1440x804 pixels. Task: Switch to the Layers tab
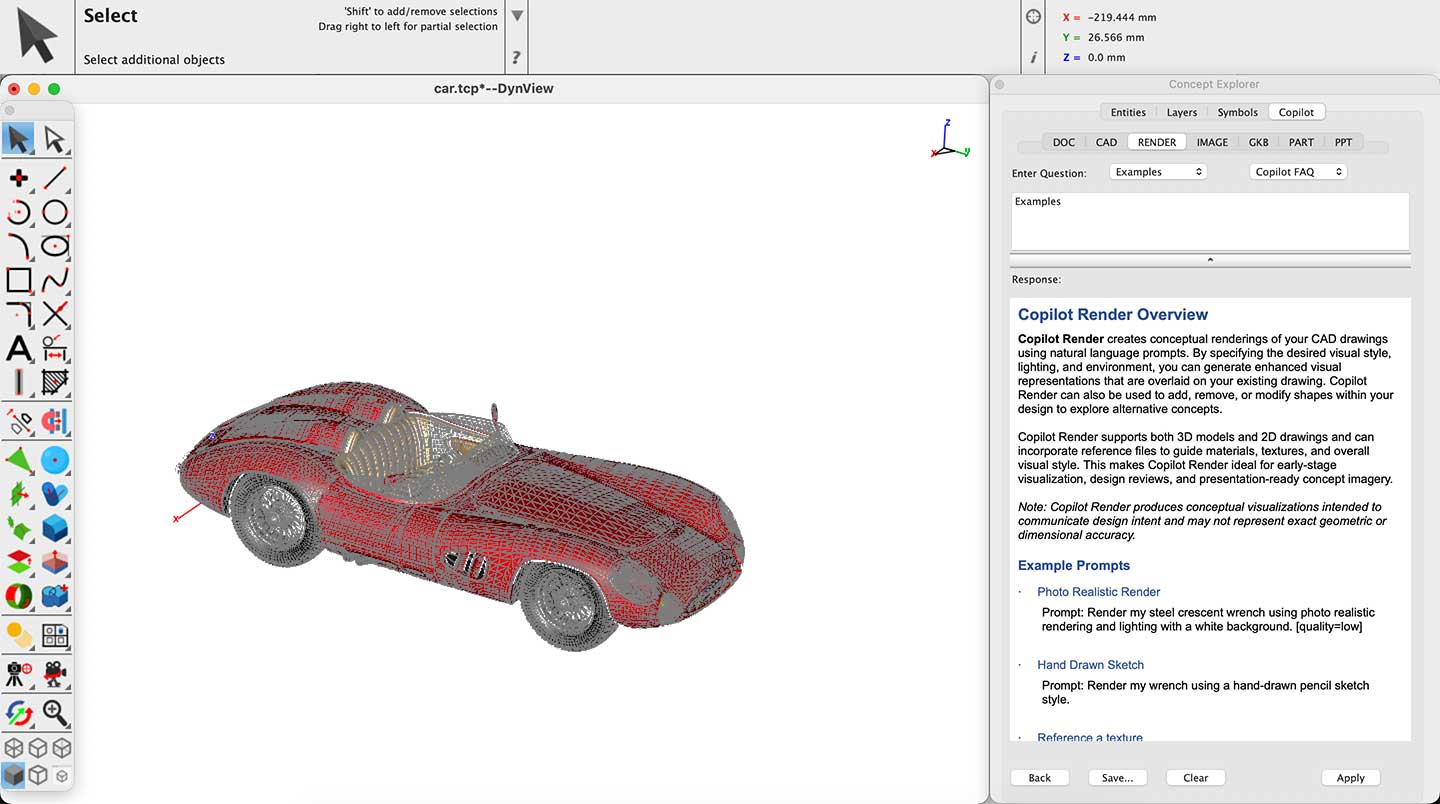(x=1181, y=112)
